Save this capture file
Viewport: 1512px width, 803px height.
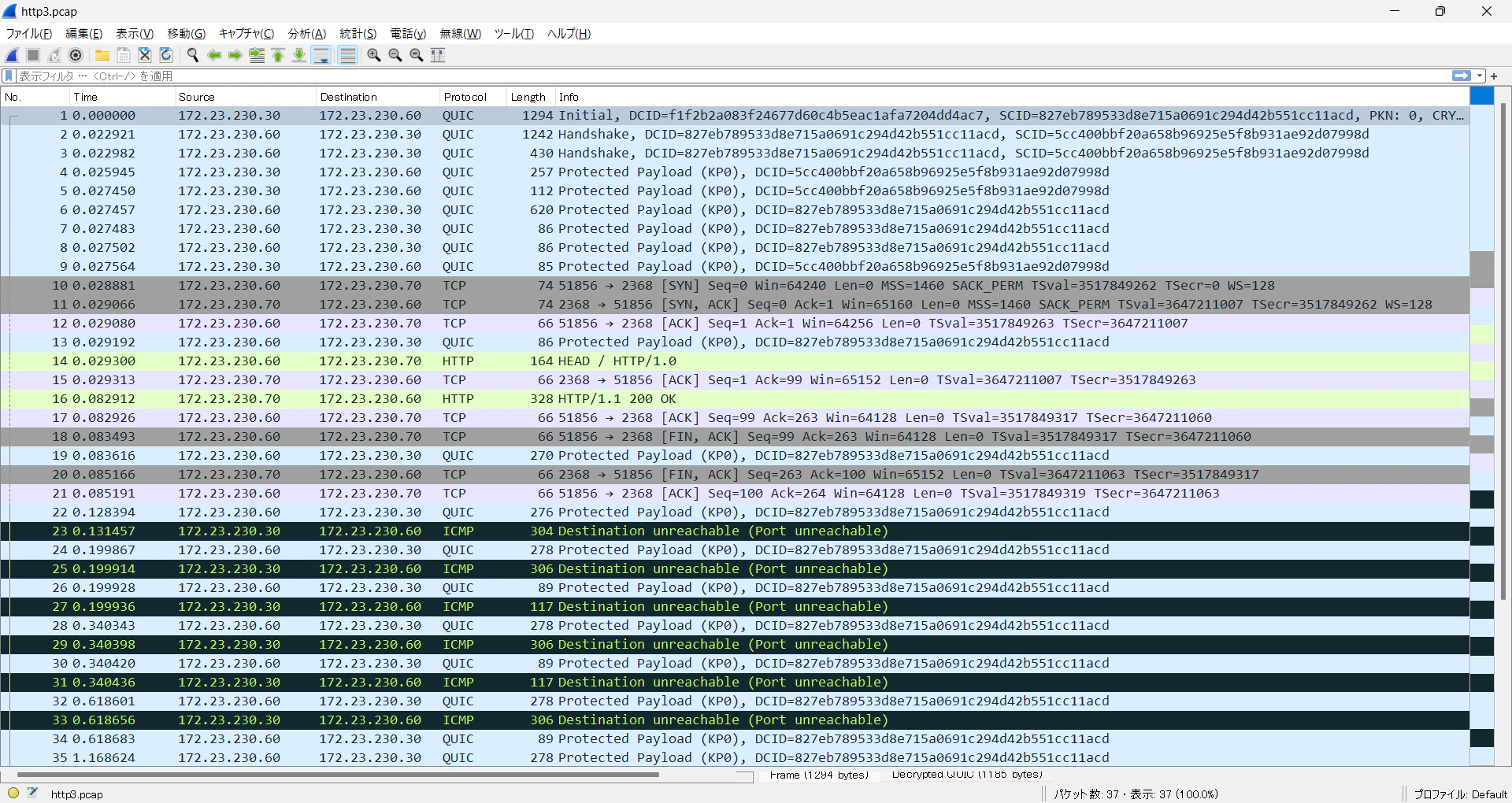[124, 55]
